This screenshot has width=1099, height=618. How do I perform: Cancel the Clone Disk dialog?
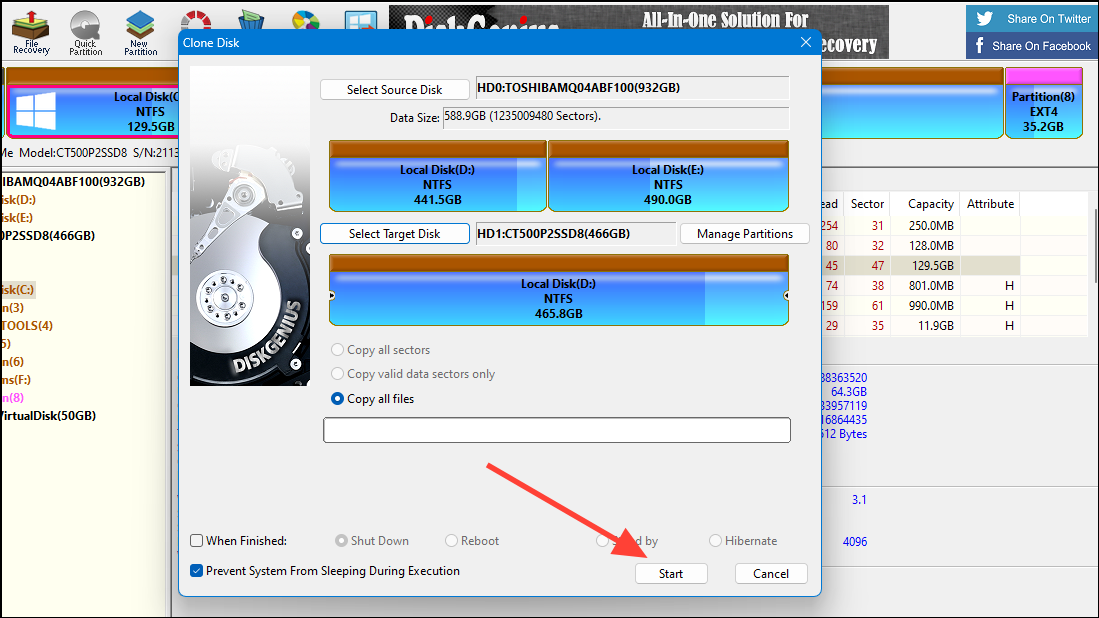point(771,573)
